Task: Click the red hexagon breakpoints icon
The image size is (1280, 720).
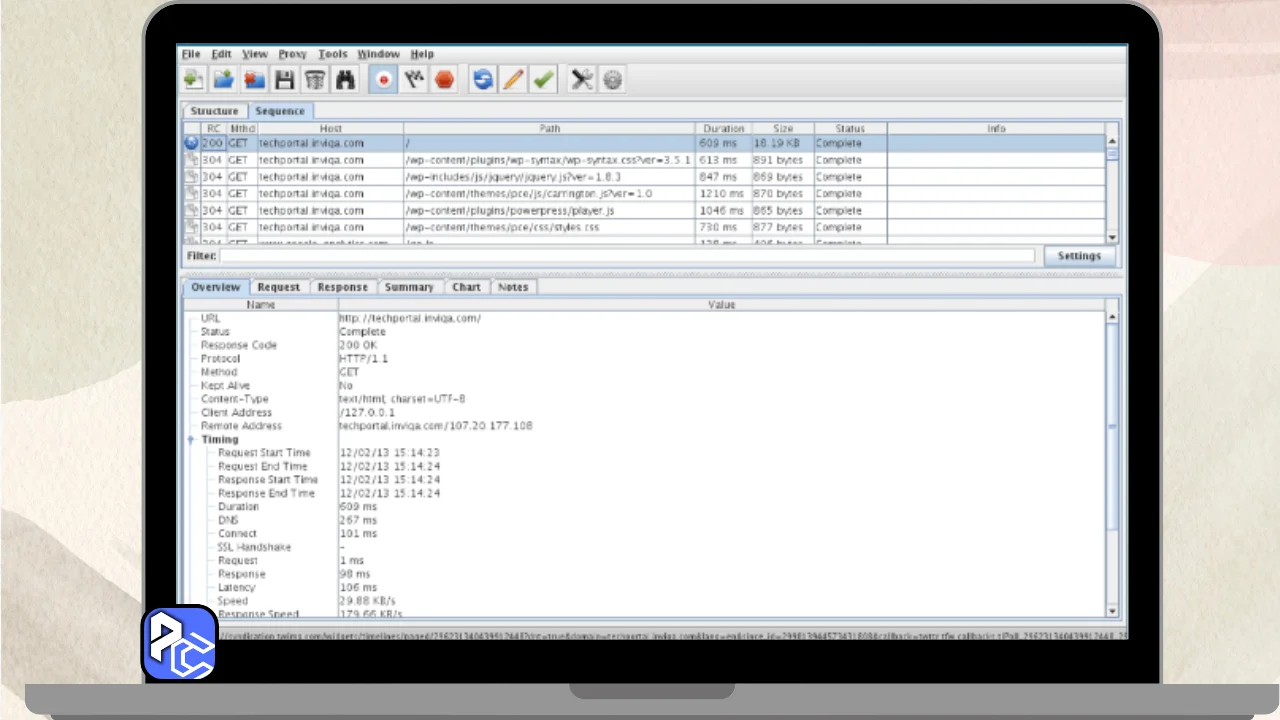Action: point(445,80)
